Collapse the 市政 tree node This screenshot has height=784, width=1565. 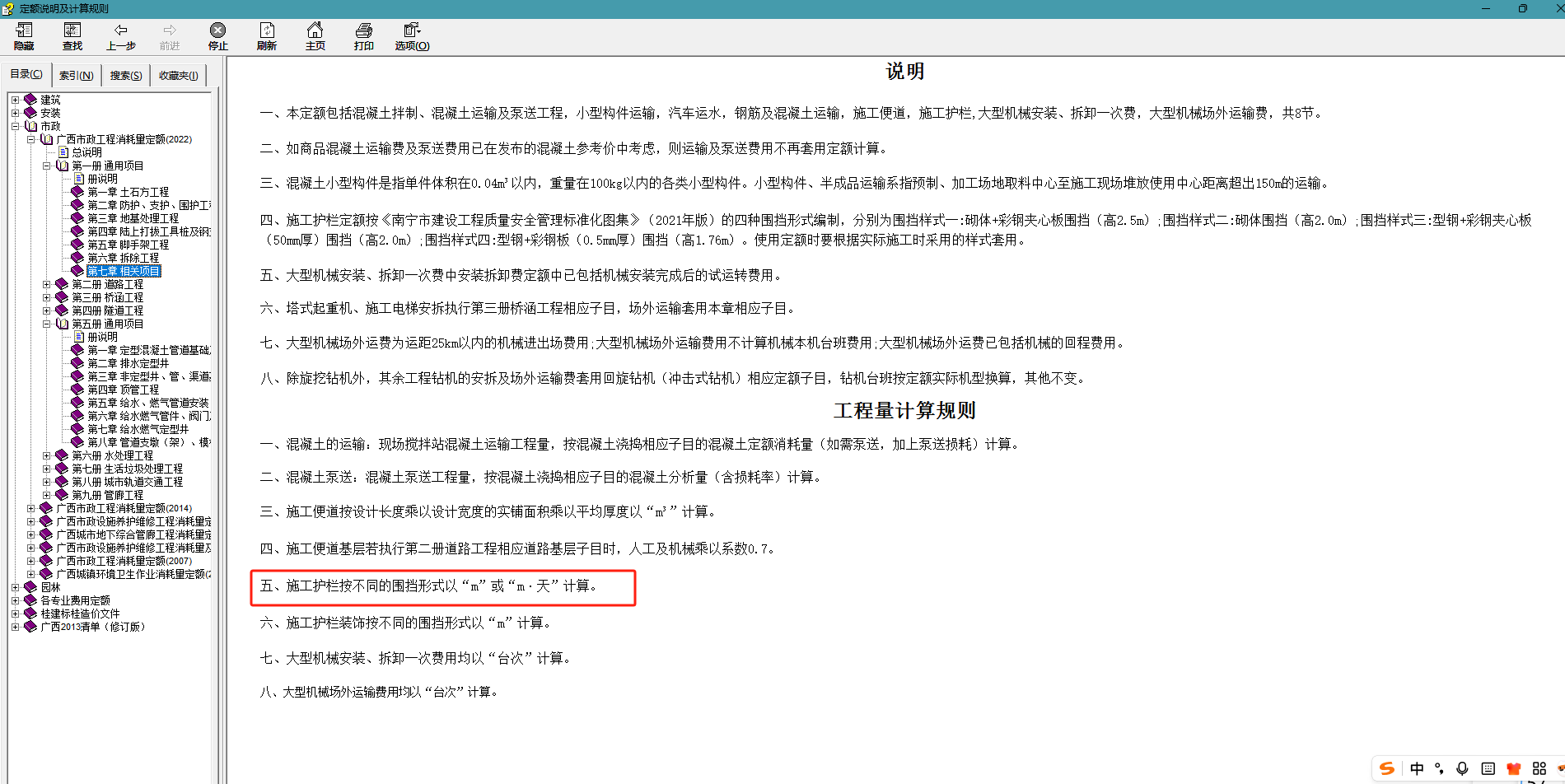click(x=15, y=126)
